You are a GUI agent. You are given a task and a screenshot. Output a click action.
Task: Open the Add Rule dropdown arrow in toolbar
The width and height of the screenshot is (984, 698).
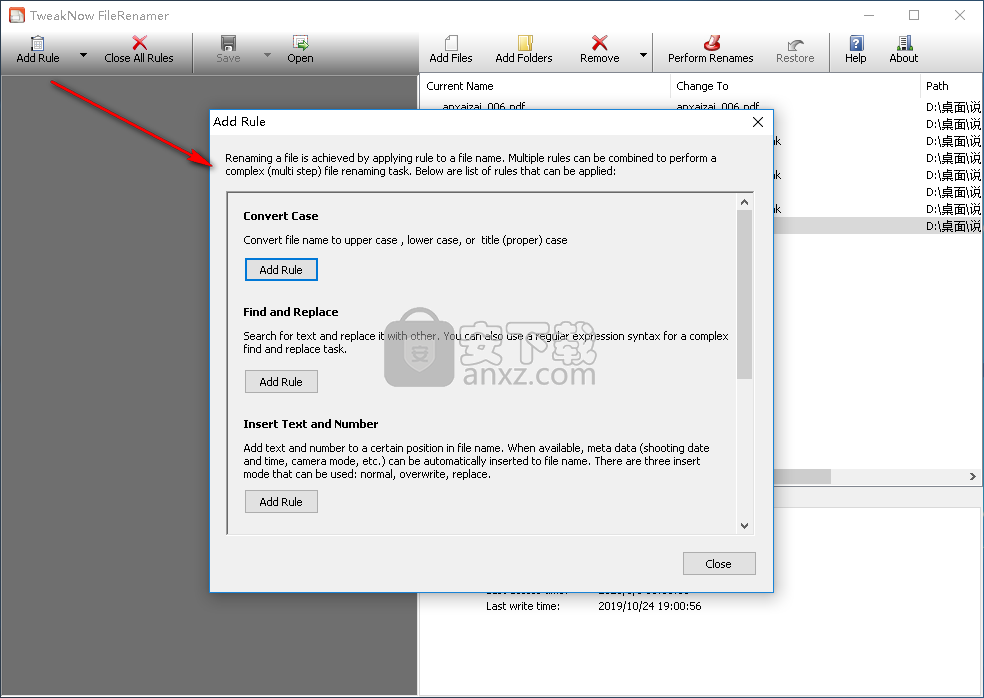pos(83,55)
